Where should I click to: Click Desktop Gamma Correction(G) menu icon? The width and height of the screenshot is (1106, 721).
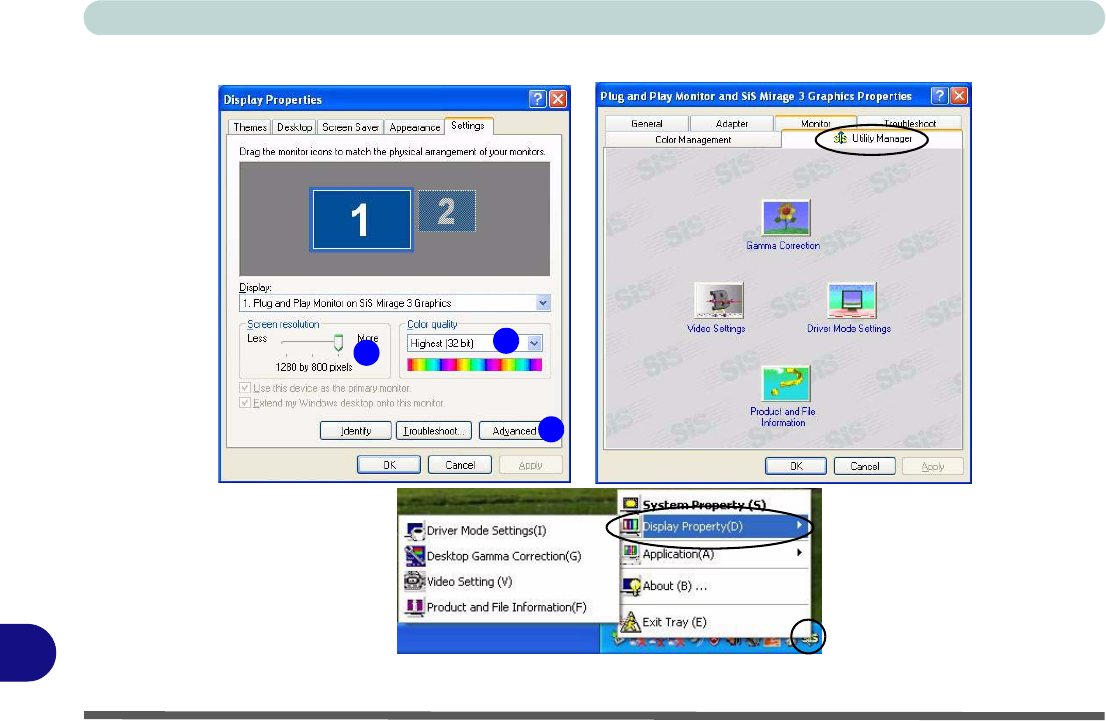[x=414, y=557]
